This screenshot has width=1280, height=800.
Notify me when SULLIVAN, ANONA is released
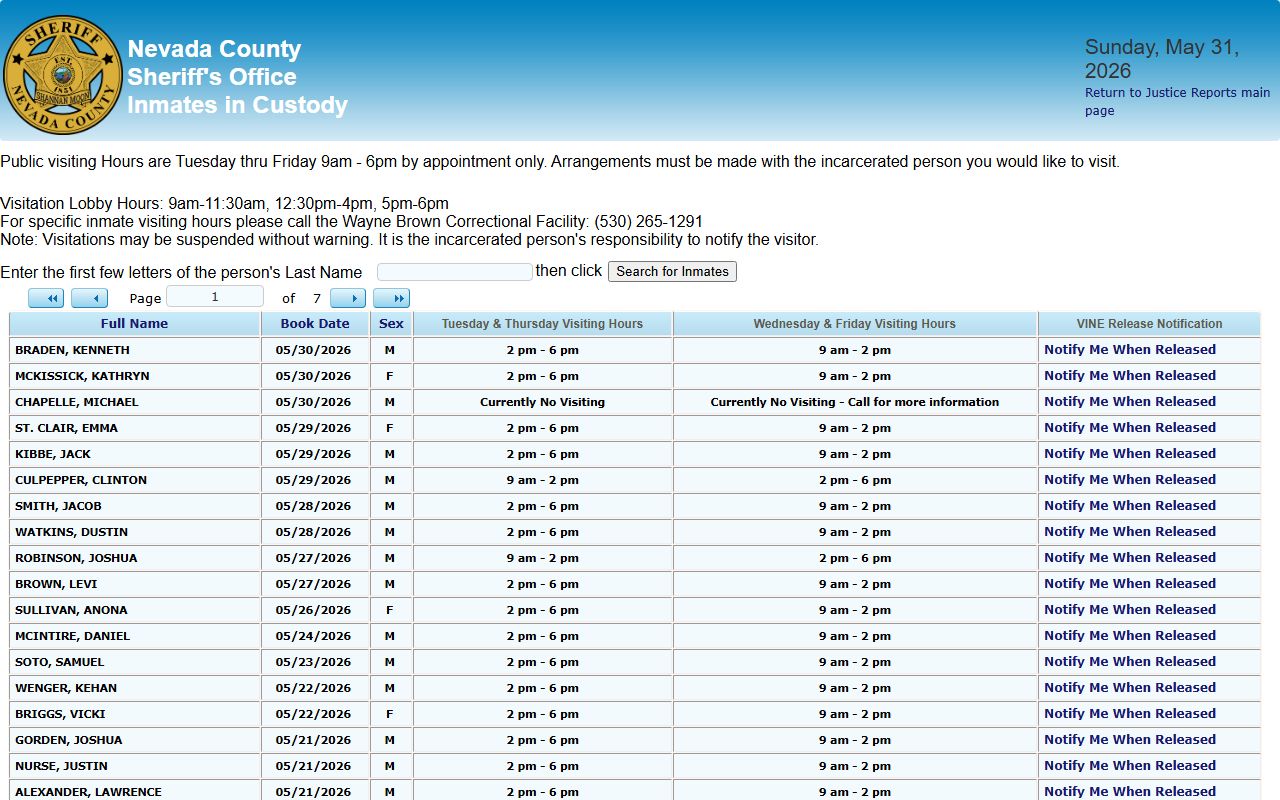(1130, 610)
